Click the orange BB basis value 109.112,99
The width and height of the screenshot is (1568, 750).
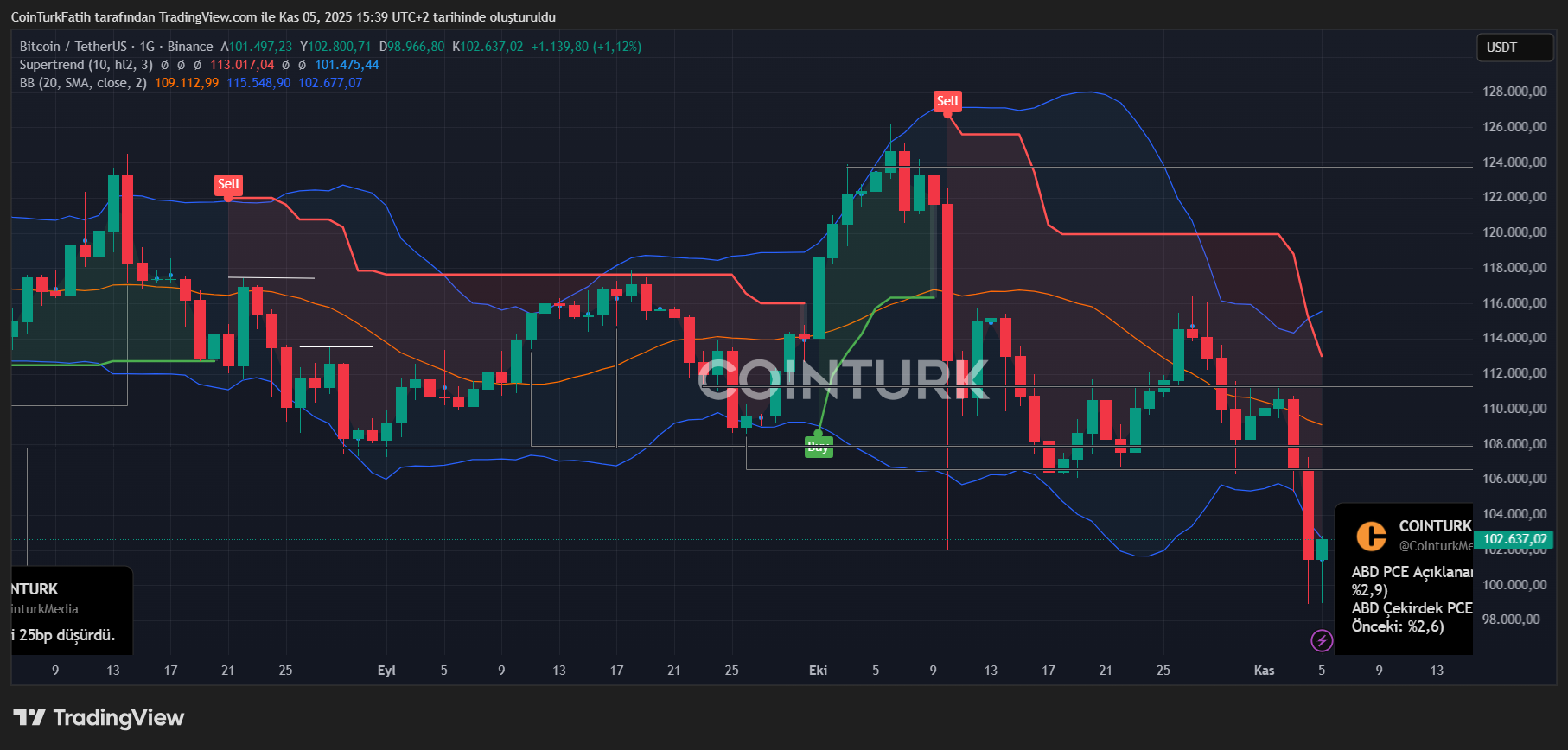[x=187, y=83]
